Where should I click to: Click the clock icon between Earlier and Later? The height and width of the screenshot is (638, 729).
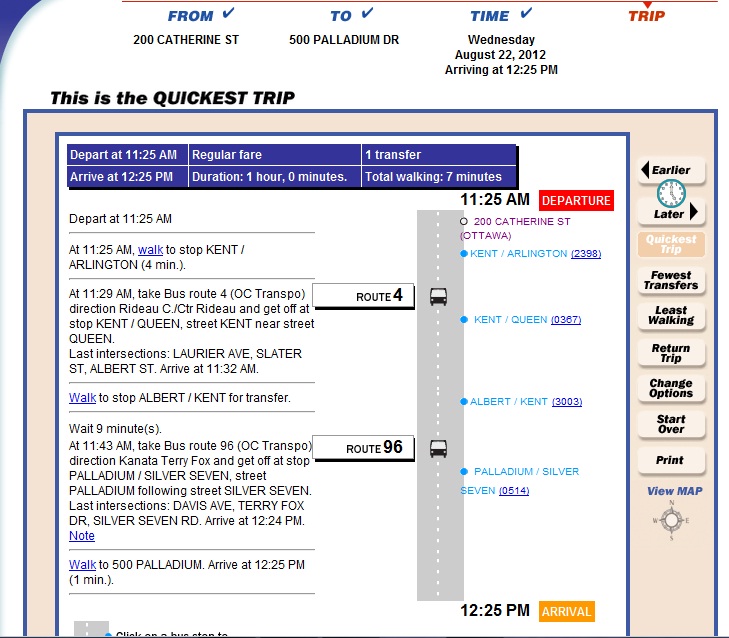click(672, 192)
